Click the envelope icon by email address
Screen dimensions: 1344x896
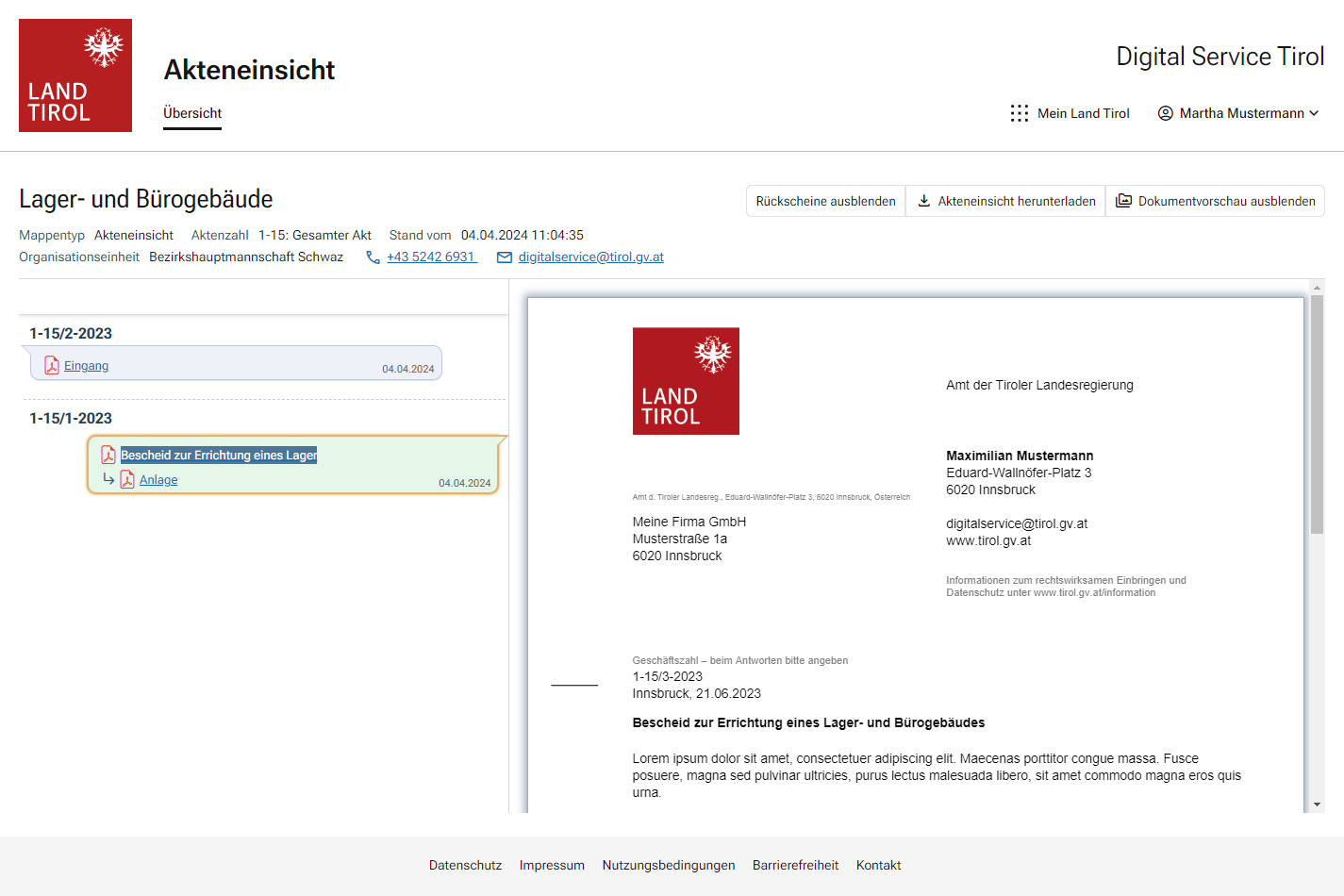click(x=505, y=257)
